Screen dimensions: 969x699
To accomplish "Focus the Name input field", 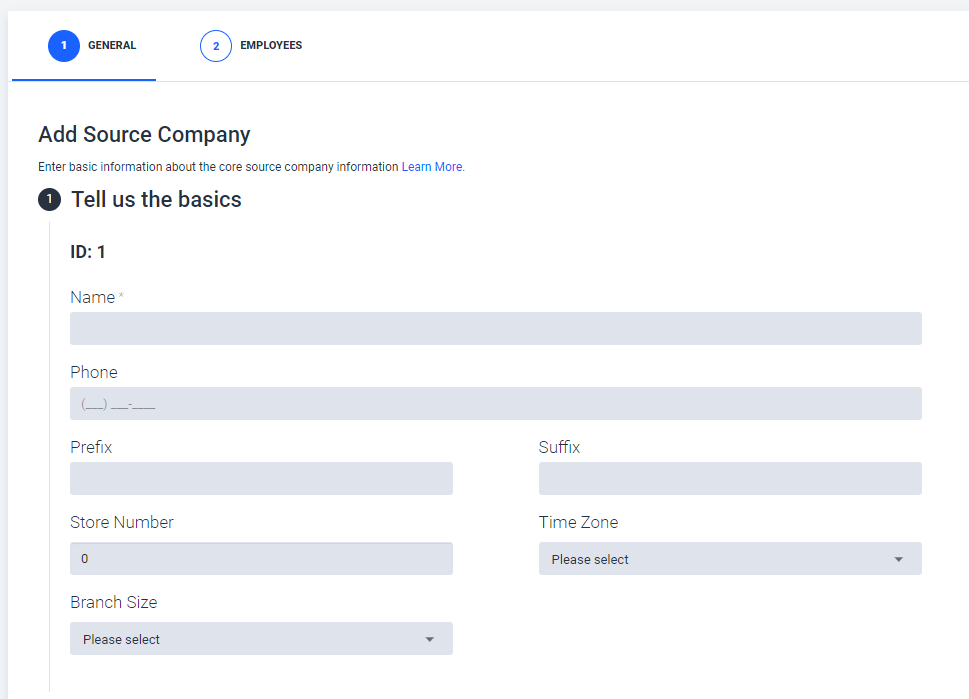I will [496, 328].
